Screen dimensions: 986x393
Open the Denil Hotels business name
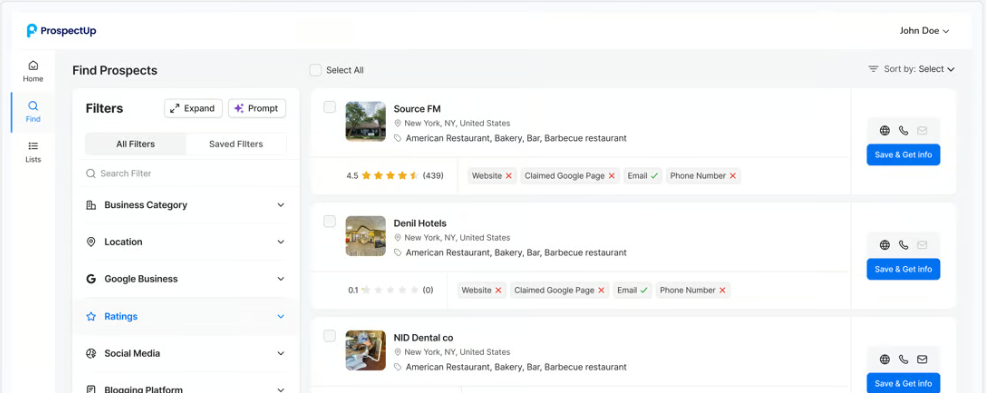[x=420, y=223]
